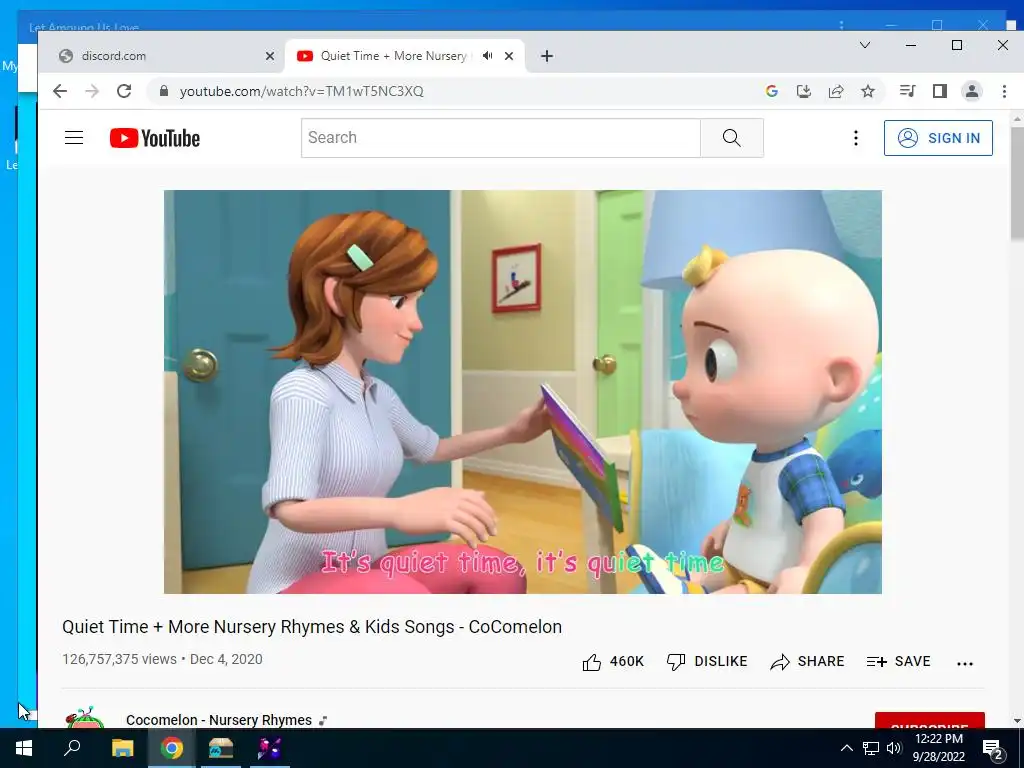Viewport: 1024px width, 768px height.
Task: Click the Chrome taskbar icon
Action: pyautogui.click(x=172, y=748)
